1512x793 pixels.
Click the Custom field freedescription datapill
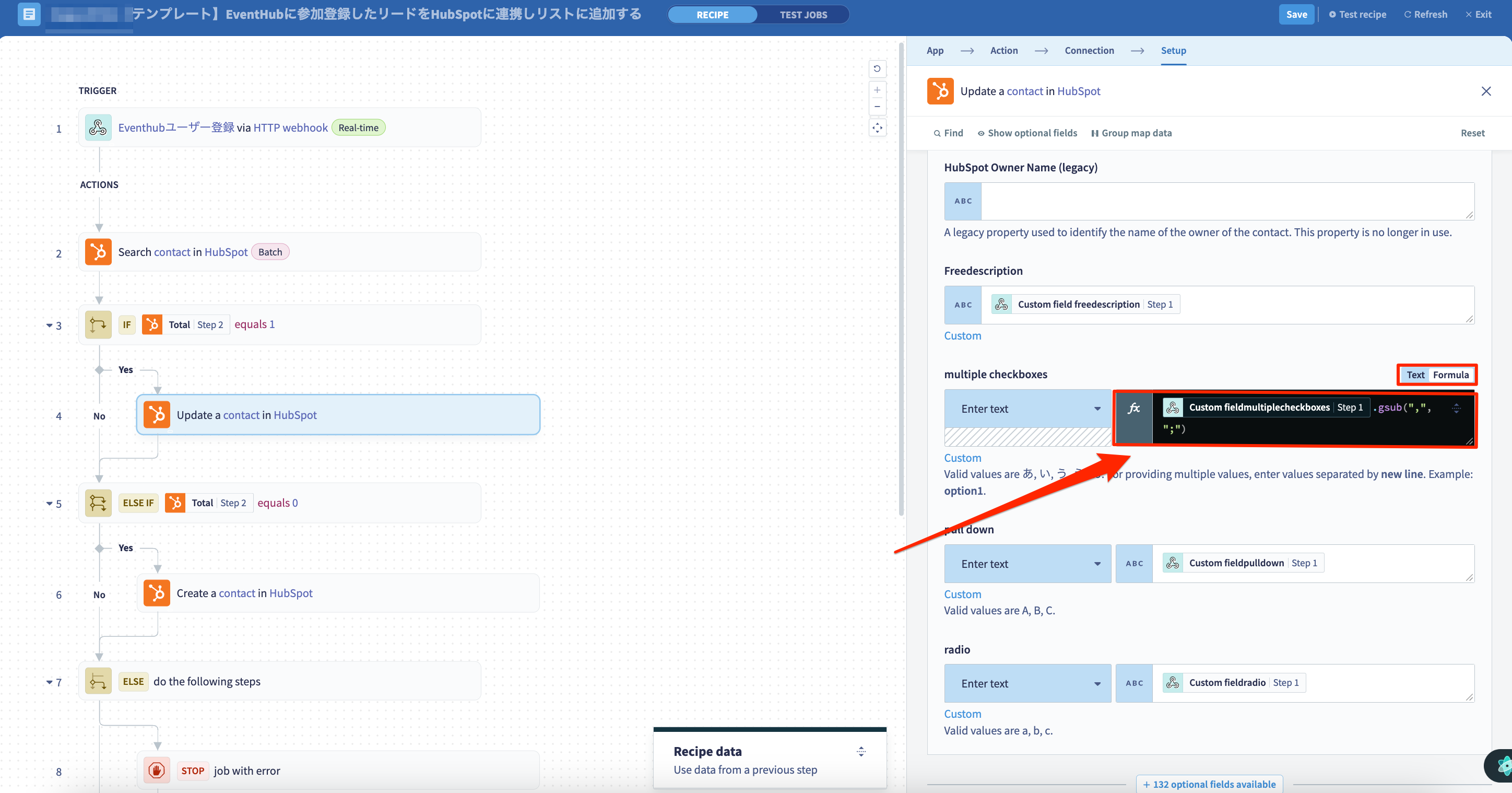point(1085,304)
